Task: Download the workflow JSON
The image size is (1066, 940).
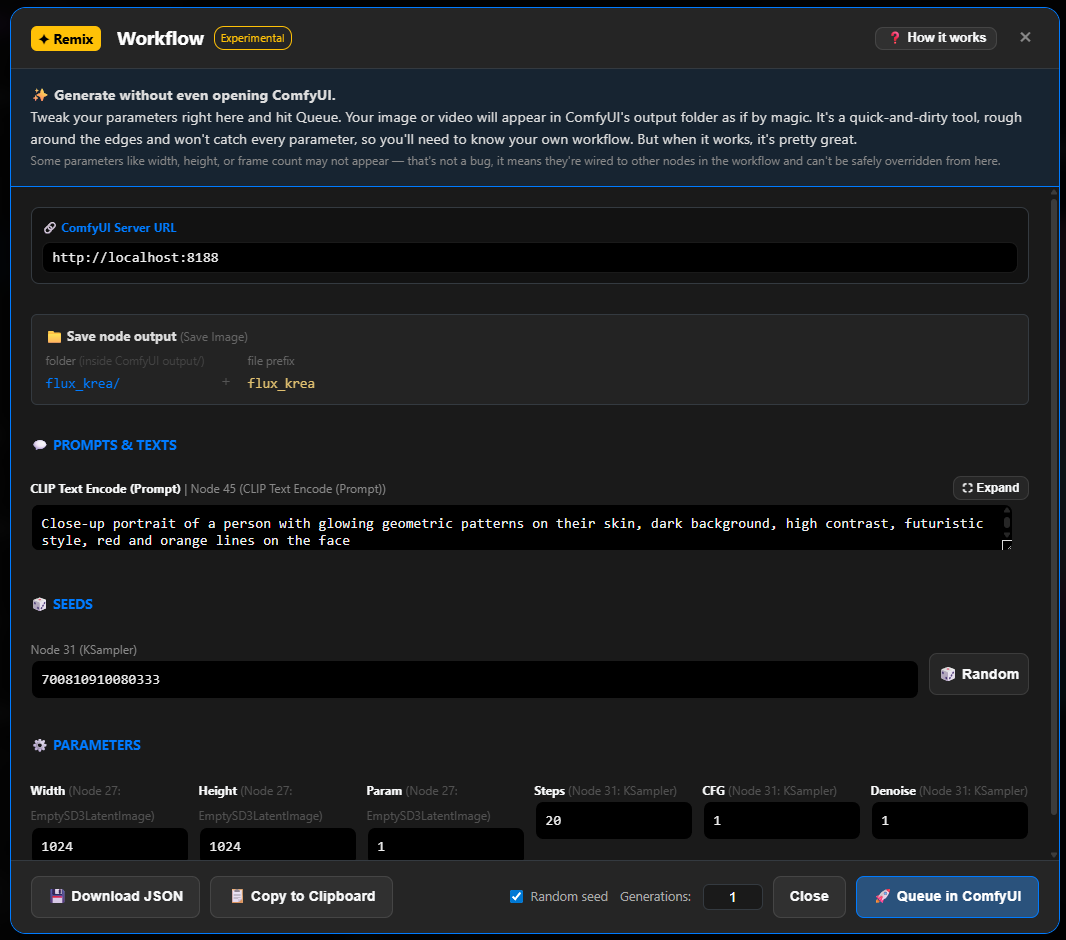Action: pyautogui.click(x=116, y=897)
